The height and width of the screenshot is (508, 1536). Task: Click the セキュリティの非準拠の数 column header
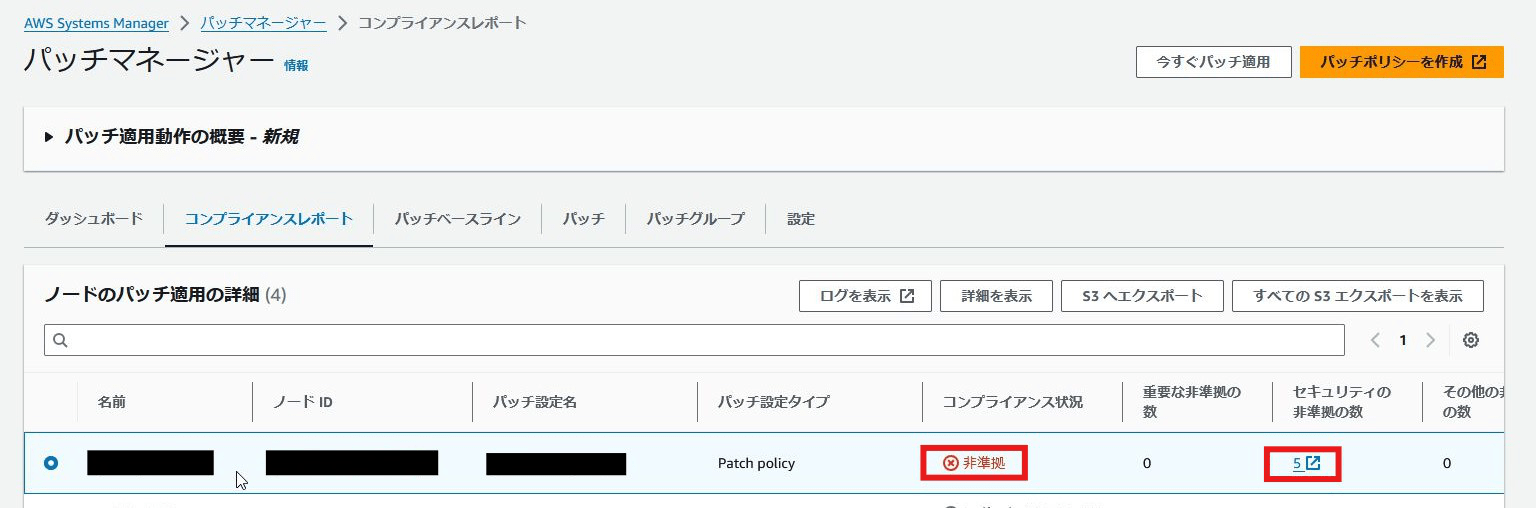[1342, 402]
